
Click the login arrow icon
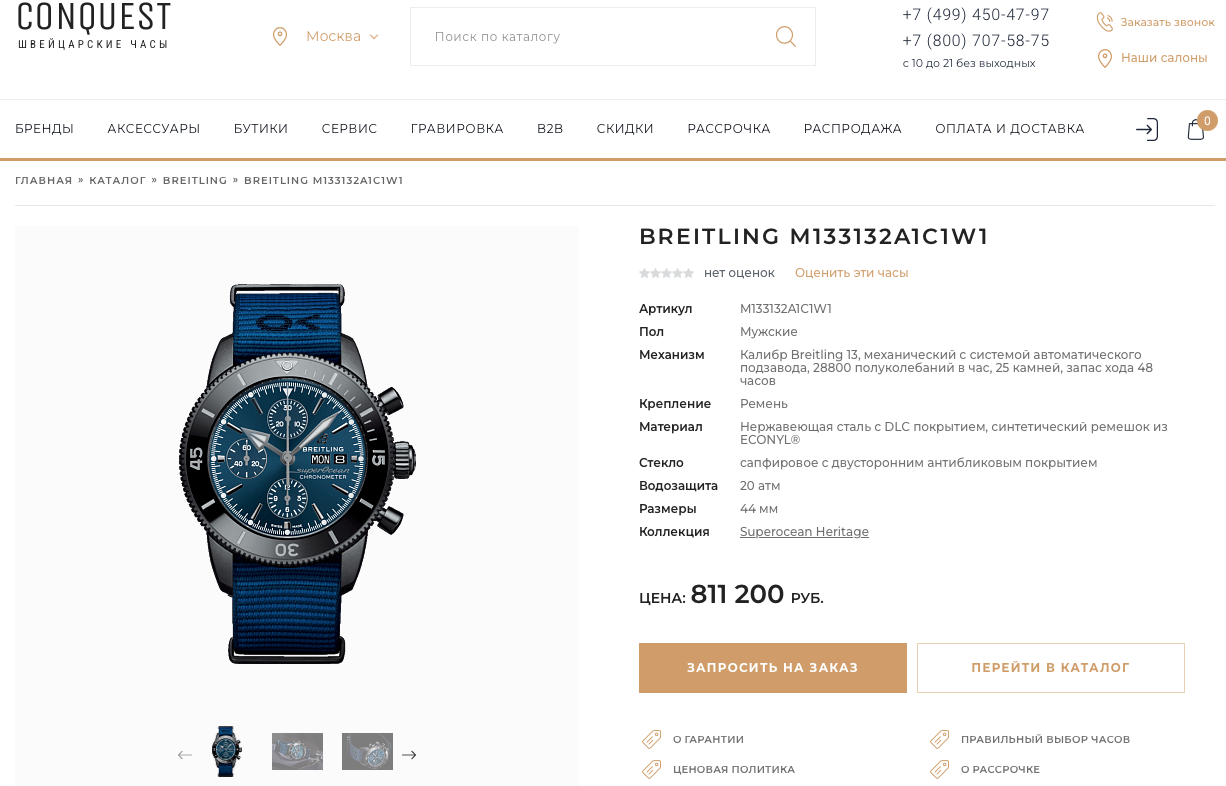point(1146,129)
